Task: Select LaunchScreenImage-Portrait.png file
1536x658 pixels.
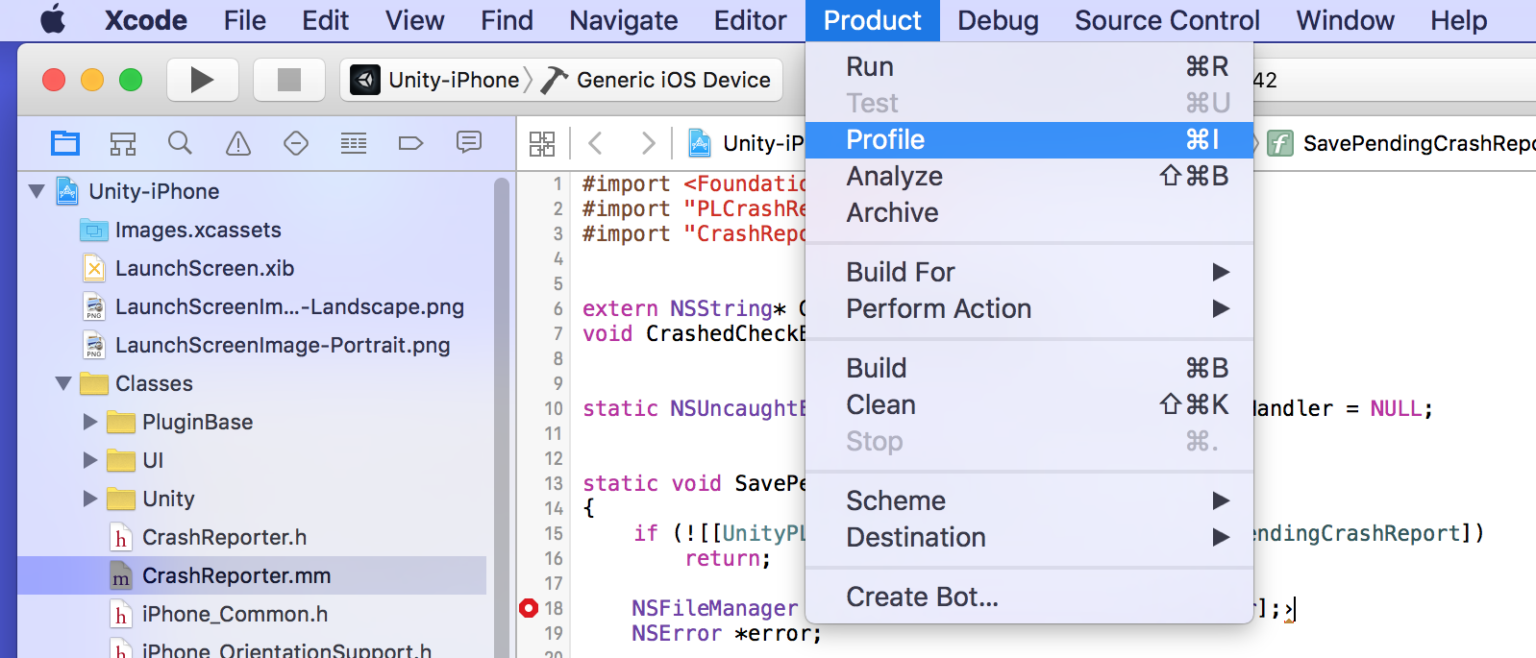Action: 282,345
